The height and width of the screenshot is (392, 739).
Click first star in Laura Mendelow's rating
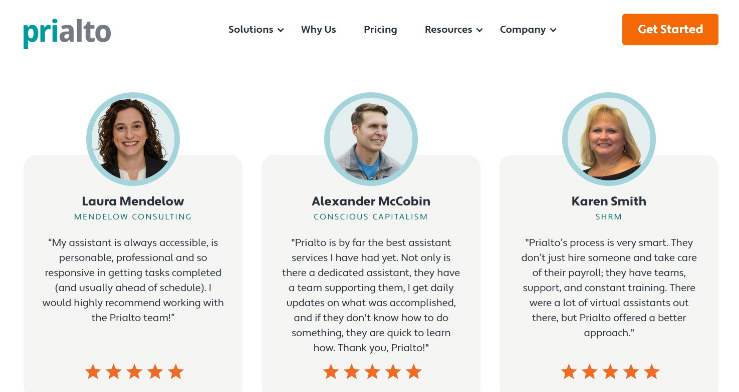pos(93,372)
